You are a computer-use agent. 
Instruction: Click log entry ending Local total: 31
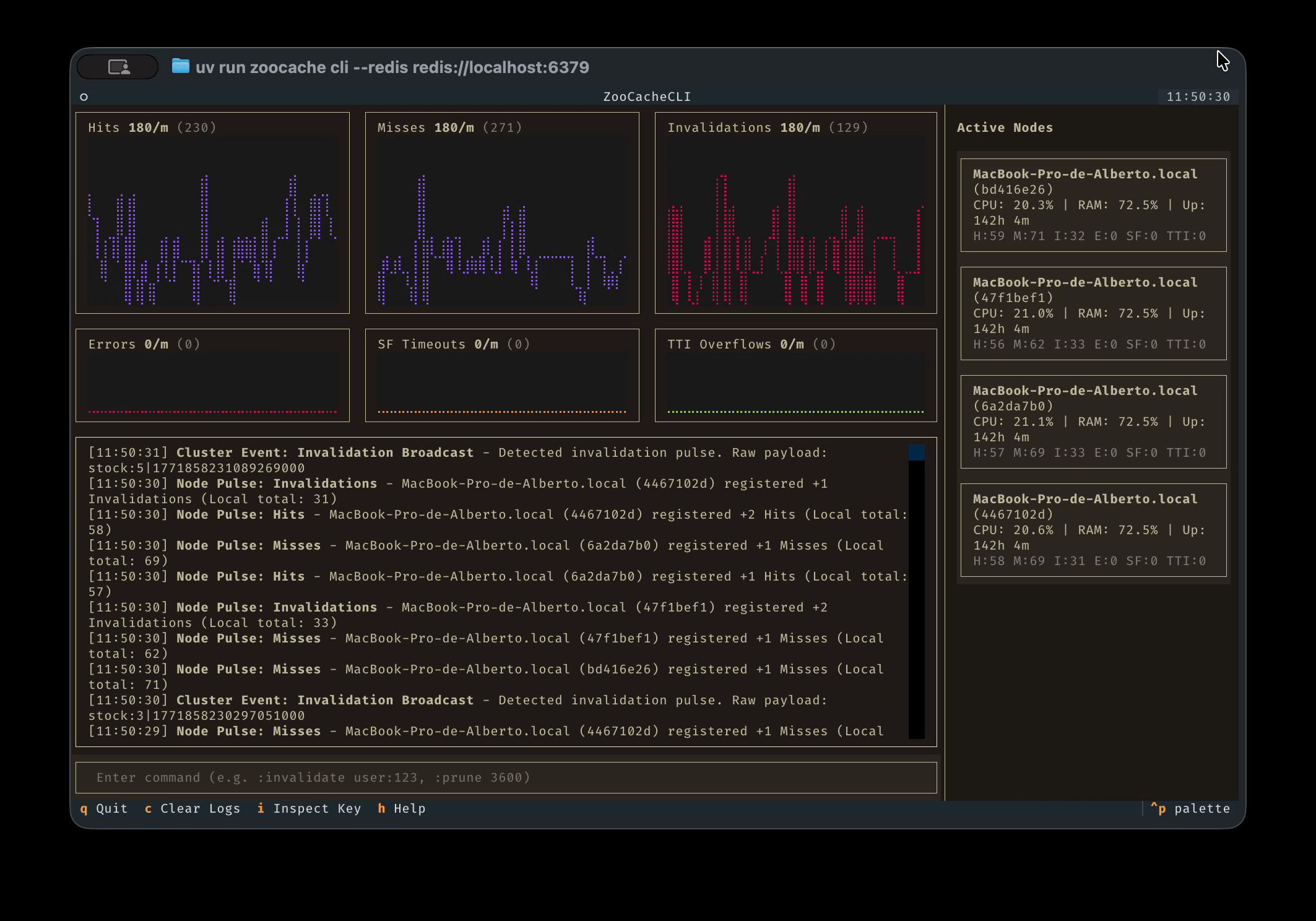[457, 491]
